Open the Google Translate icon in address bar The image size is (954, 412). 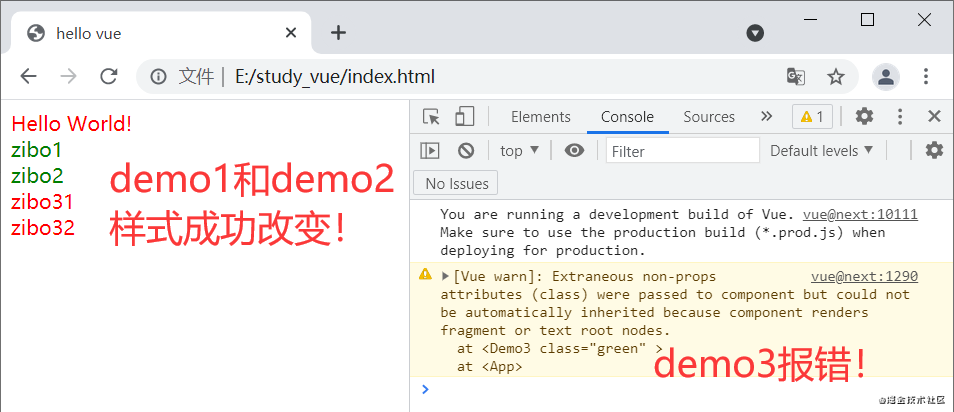(796, 77)
